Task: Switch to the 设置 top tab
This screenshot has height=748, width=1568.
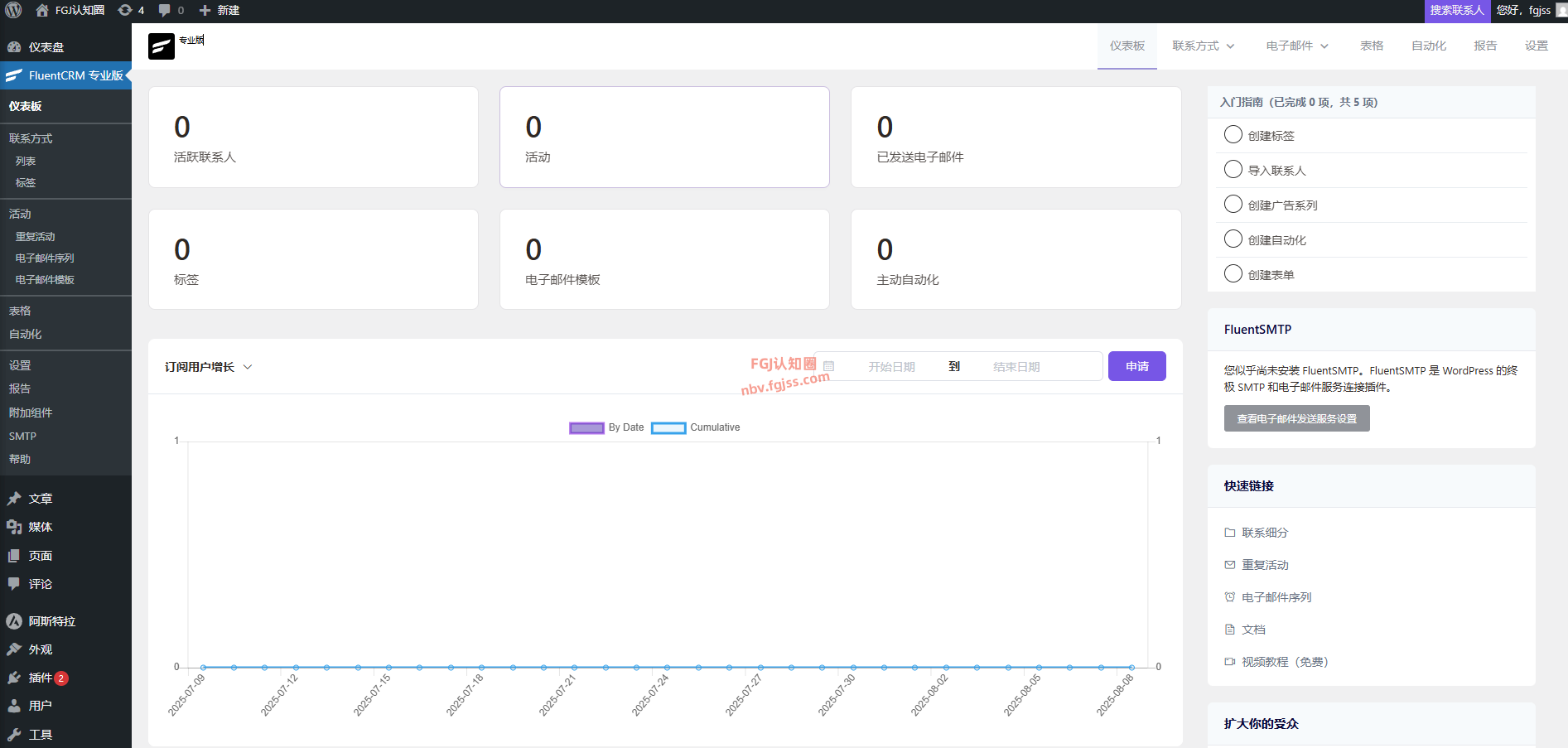Action: coord(1537,46)
